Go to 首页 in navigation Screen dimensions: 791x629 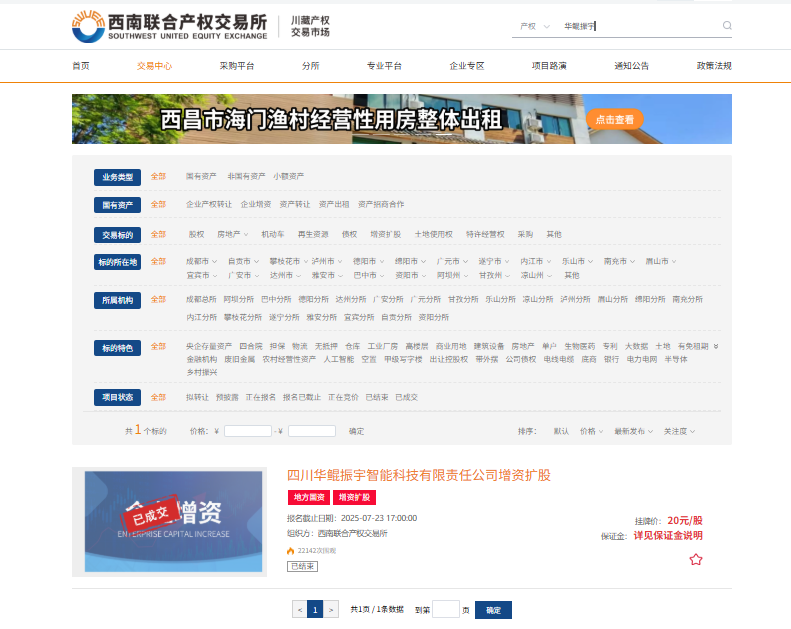tap(81, 66)
